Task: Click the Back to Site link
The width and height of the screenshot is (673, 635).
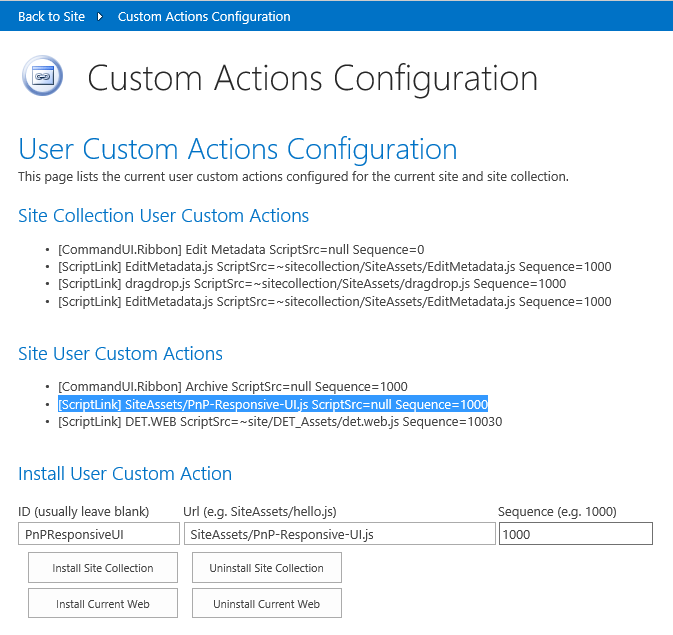Action: pos(51,16)
